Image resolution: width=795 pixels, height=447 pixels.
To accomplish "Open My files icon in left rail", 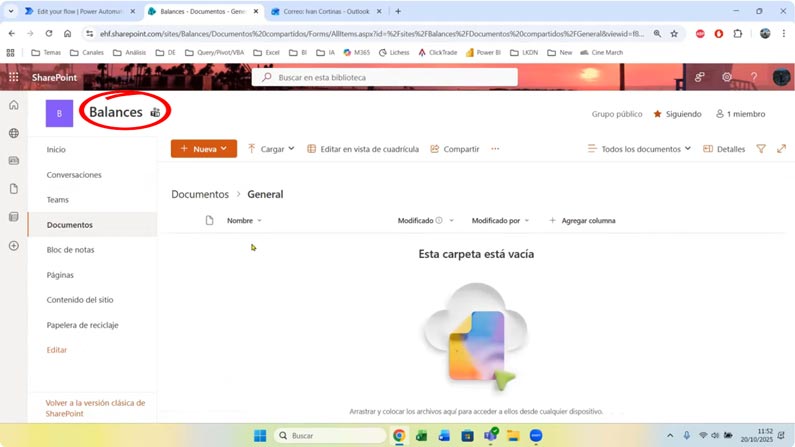I will tap(14, 189).
